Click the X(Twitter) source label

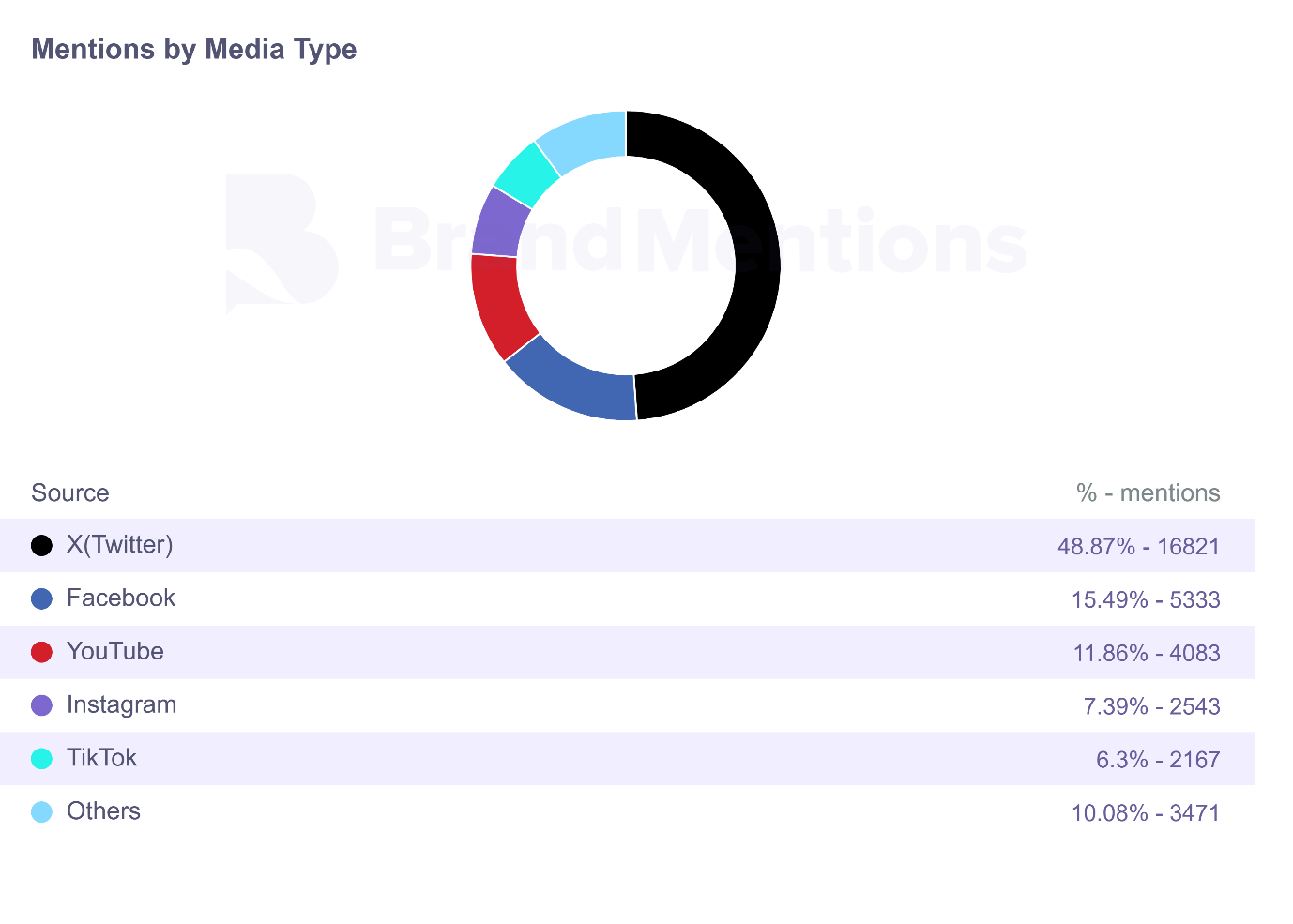point(119,545)
